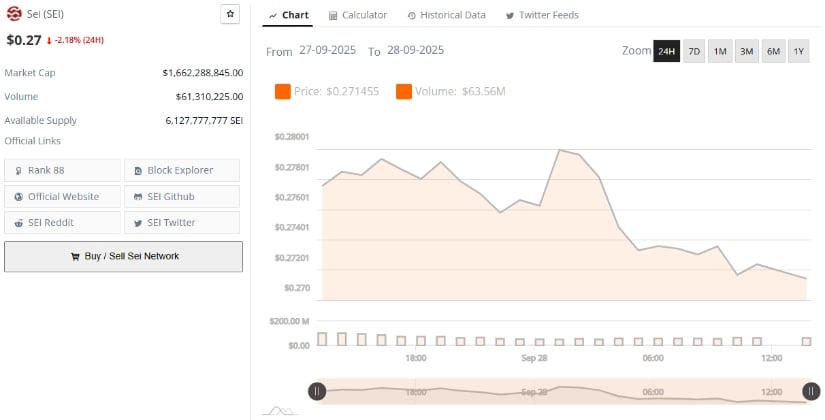The image size is (825, 420).
Task: Open the Twitter Feeds tab
Action: (541, 15)
